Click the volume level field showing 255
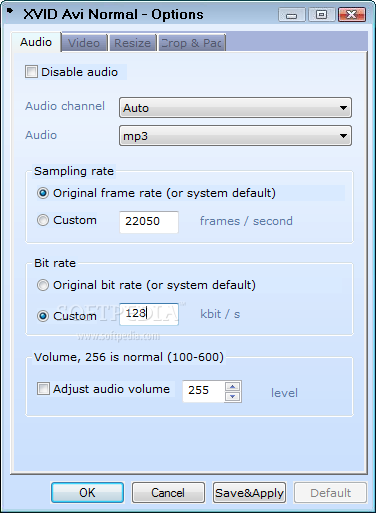The height and width of the screenshot is (513, 376). pos(203,391)
